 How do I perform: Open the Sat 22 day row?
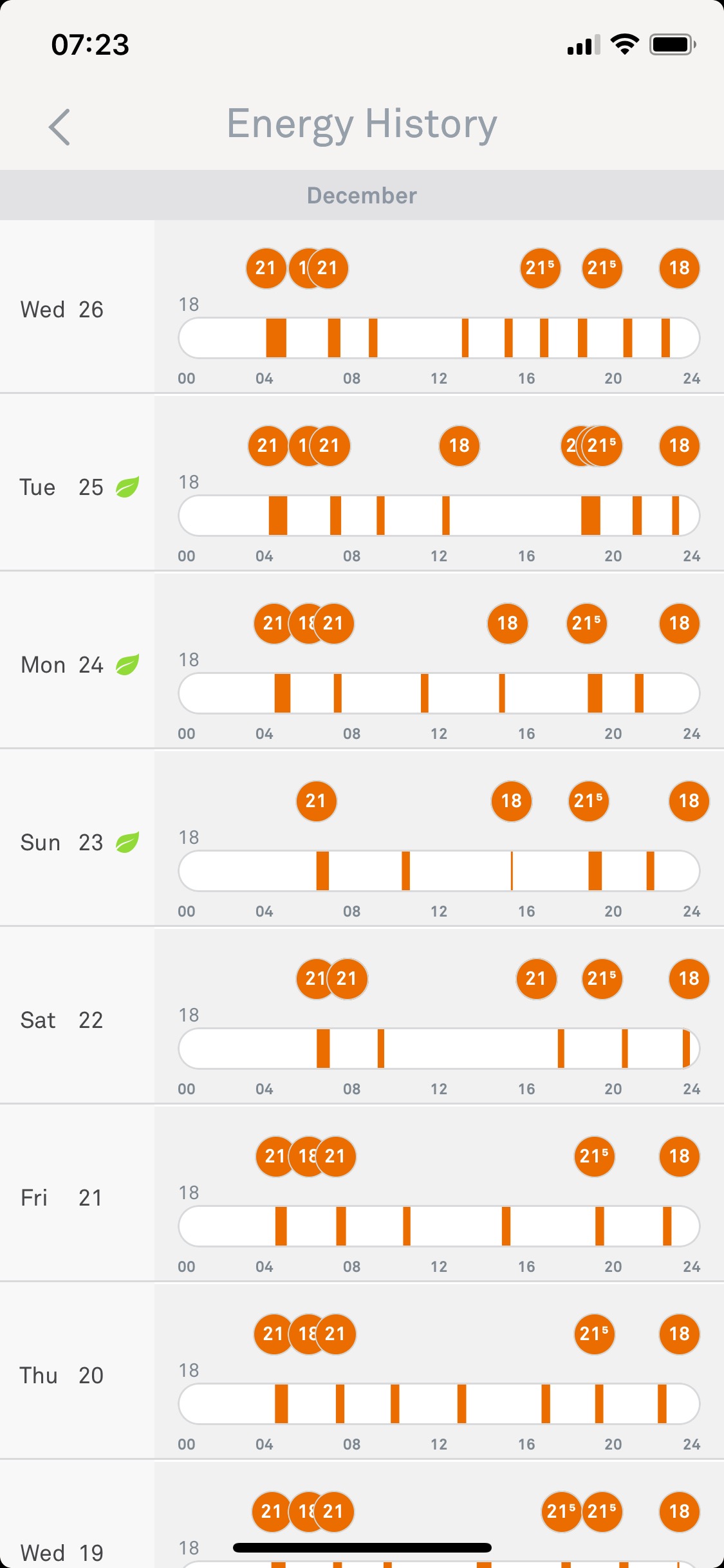click(x=62, y=1020)
